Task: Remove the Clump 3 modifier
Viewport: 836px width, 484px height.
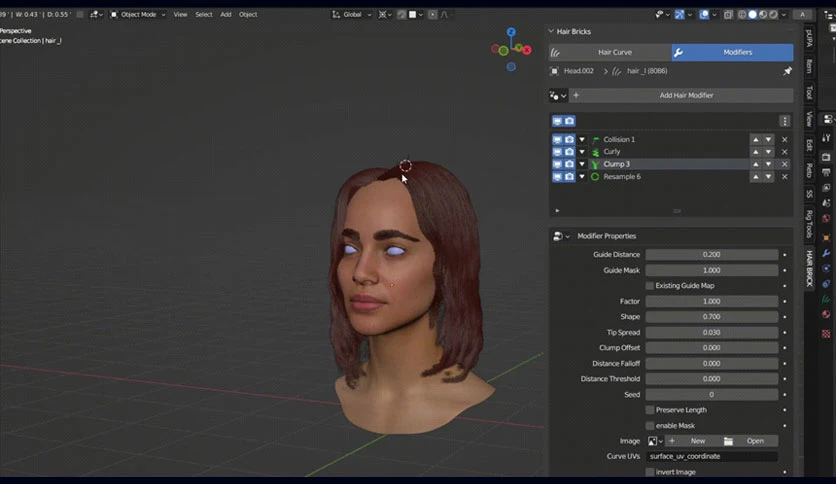Action: (784, 164)
